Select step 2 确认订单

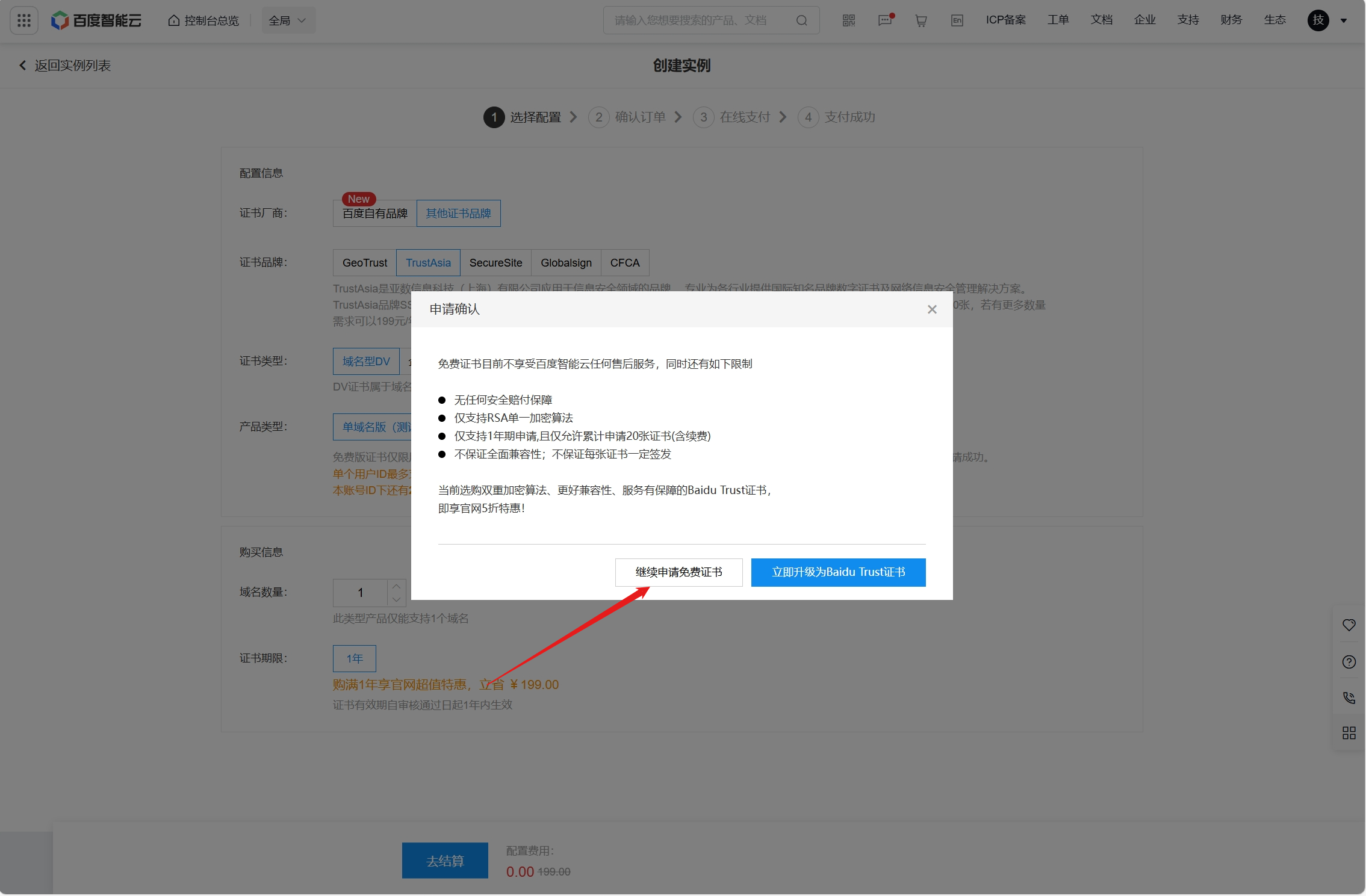[x=627, y=117]
